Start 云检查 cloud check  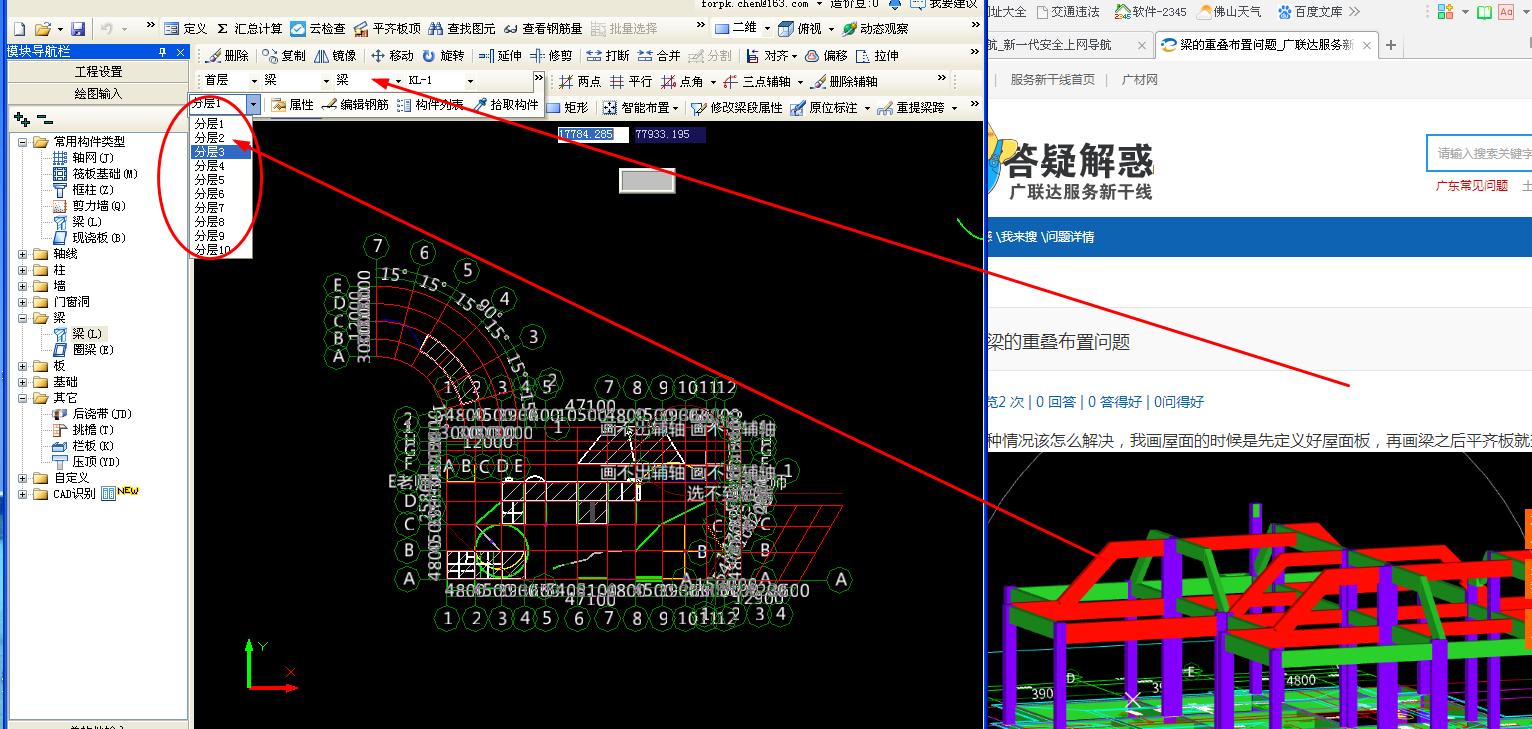(x=318, y=29)
